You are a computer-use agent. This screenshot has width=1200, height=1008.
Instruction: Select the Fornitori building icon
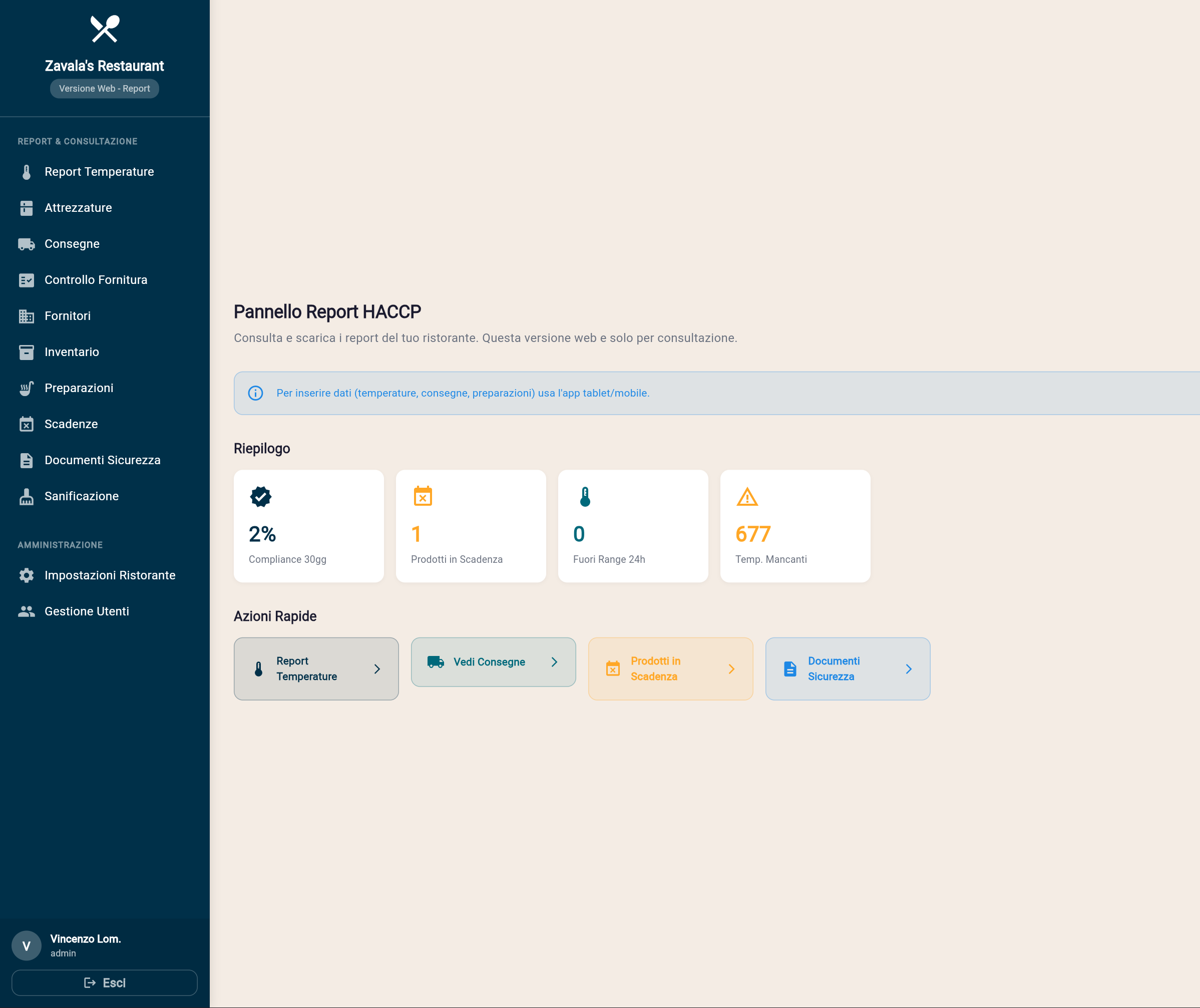(27, 315)
